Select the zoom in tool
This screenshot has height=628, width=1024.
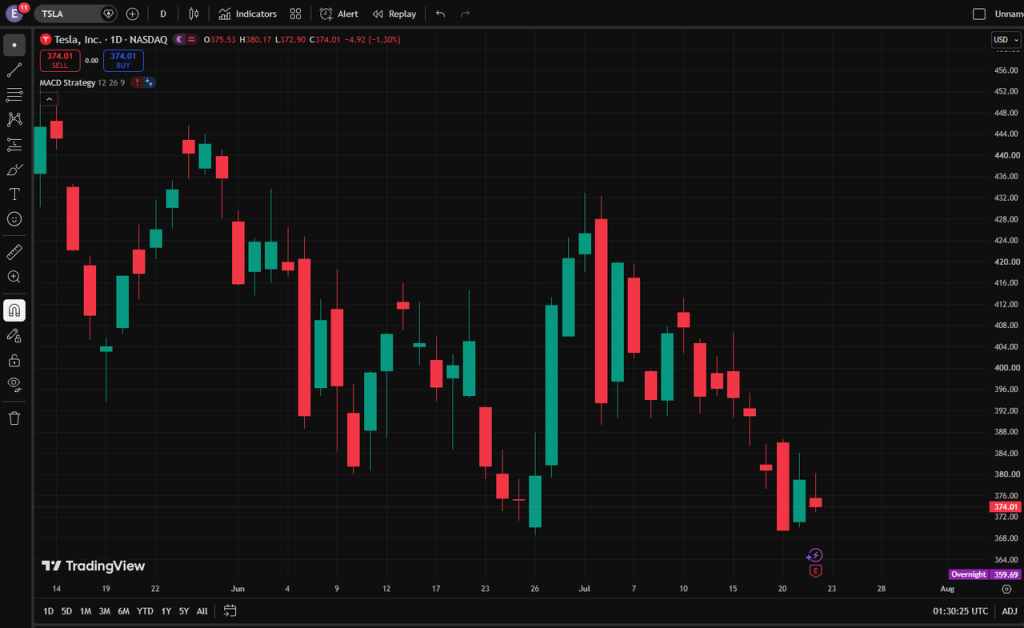(14, 277)
